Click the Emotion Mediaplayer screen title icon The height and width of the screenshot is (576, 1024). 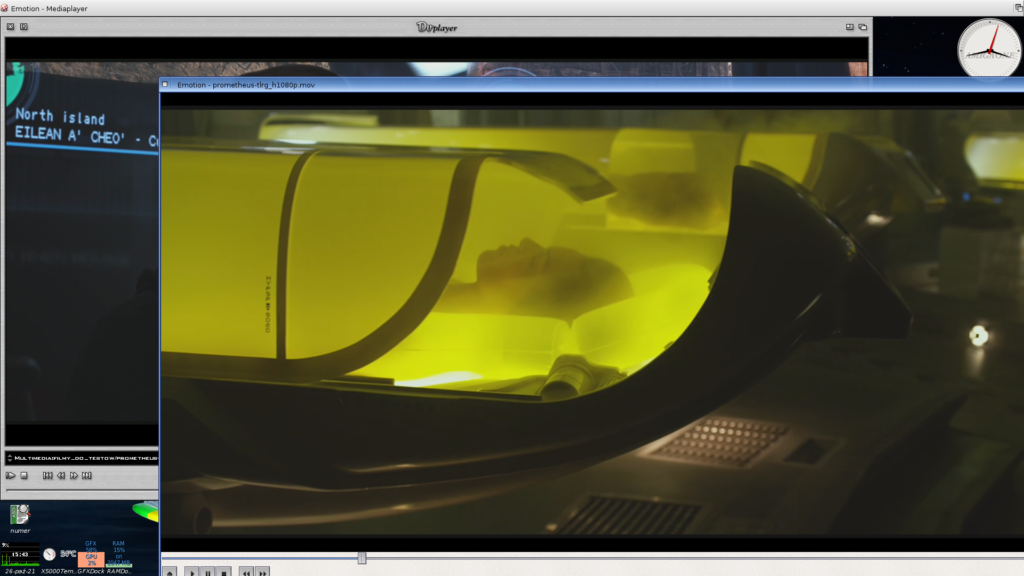pos(5,8)
